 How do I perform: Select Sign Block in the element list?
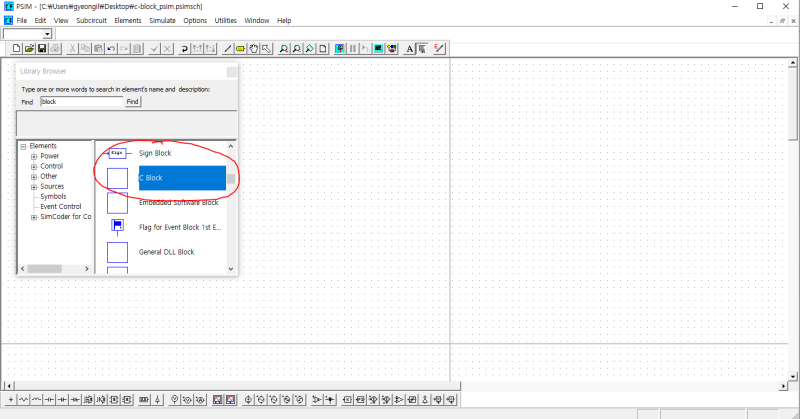click(x=155, y=153)
